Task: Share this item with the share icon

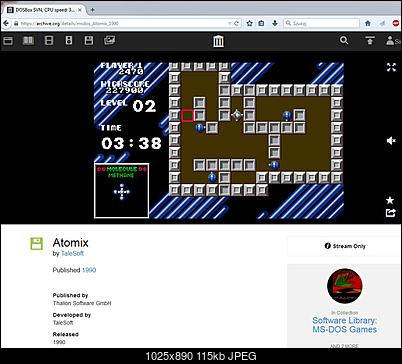Action: coord(390,213)
